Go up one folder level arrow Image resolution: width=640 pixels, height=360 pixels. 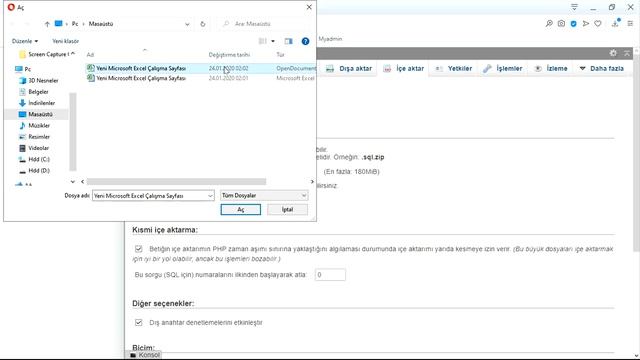click(47, 24)
